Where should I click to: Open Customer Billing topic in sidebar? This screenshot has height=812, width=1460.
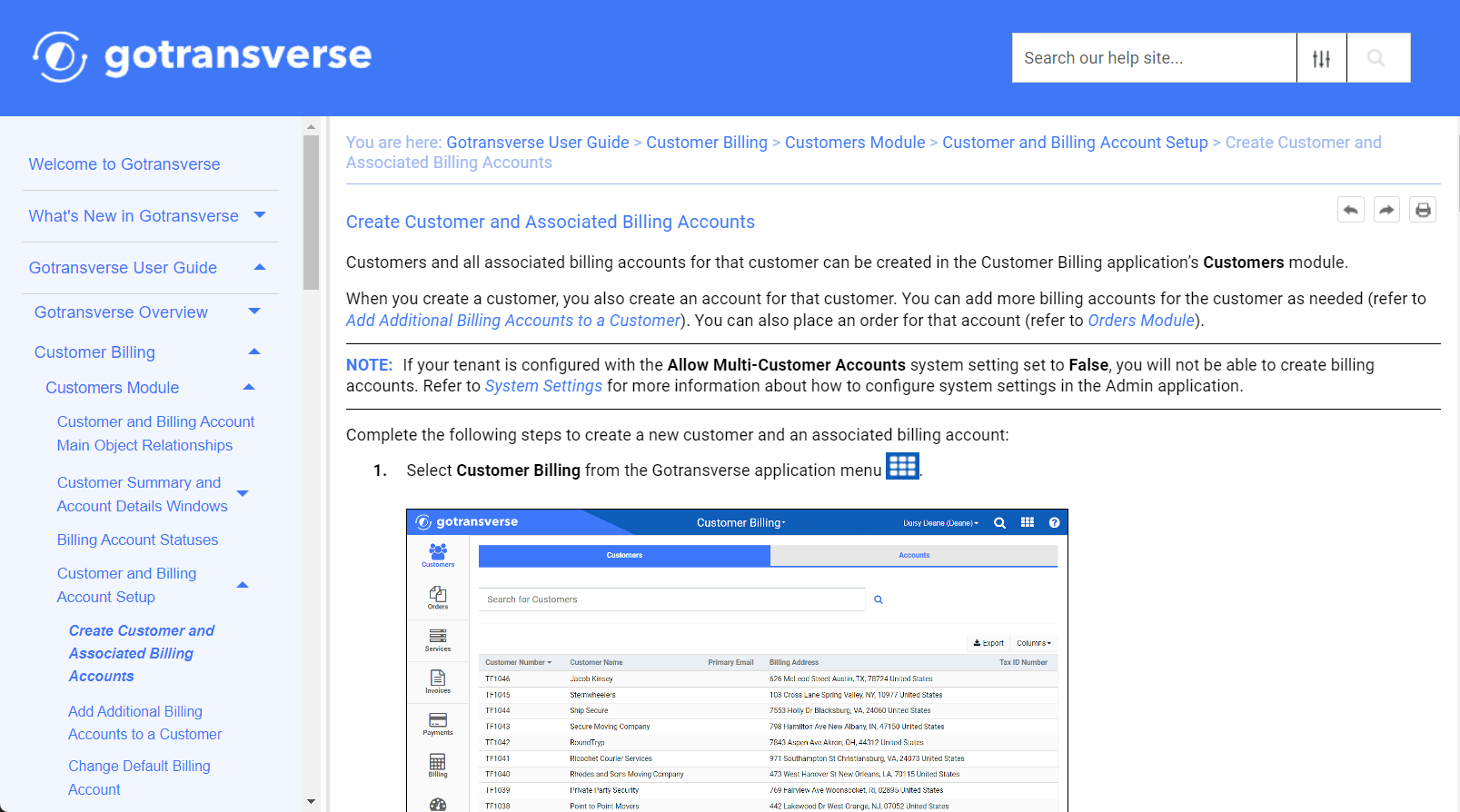tap(94, 352)
